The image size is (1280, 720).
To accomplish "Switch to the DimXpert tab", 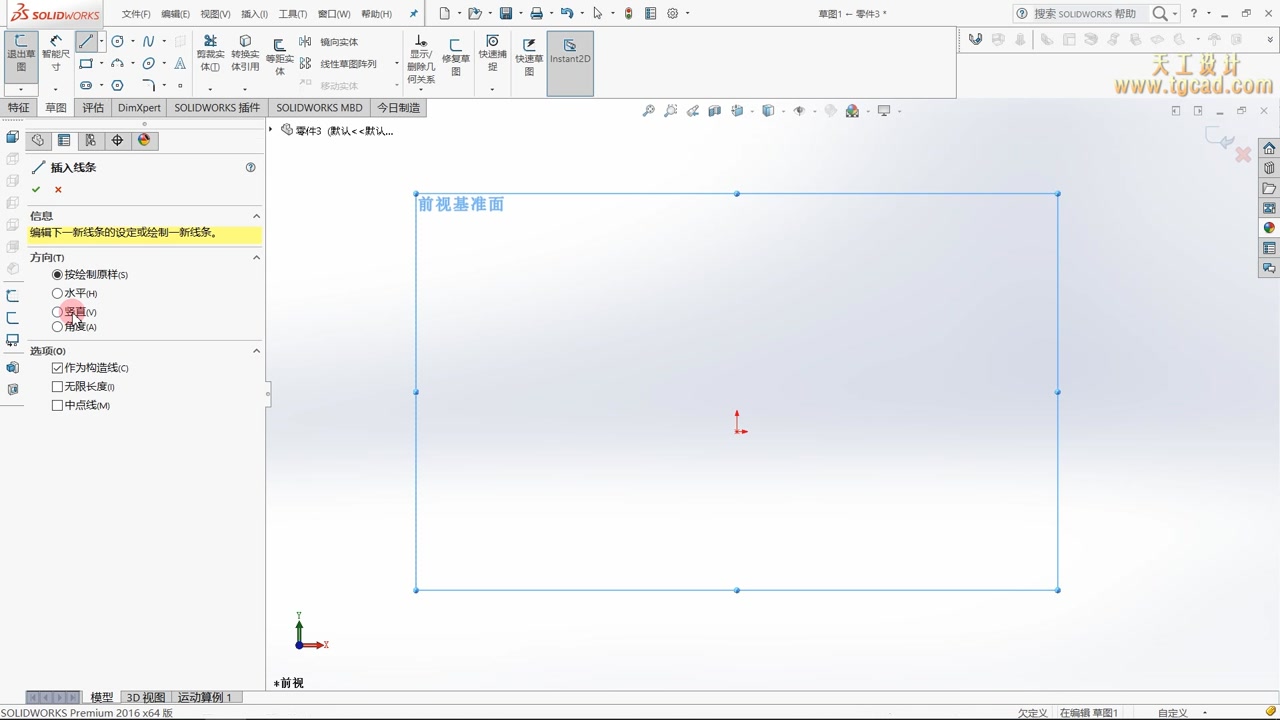I will (139, 108).
